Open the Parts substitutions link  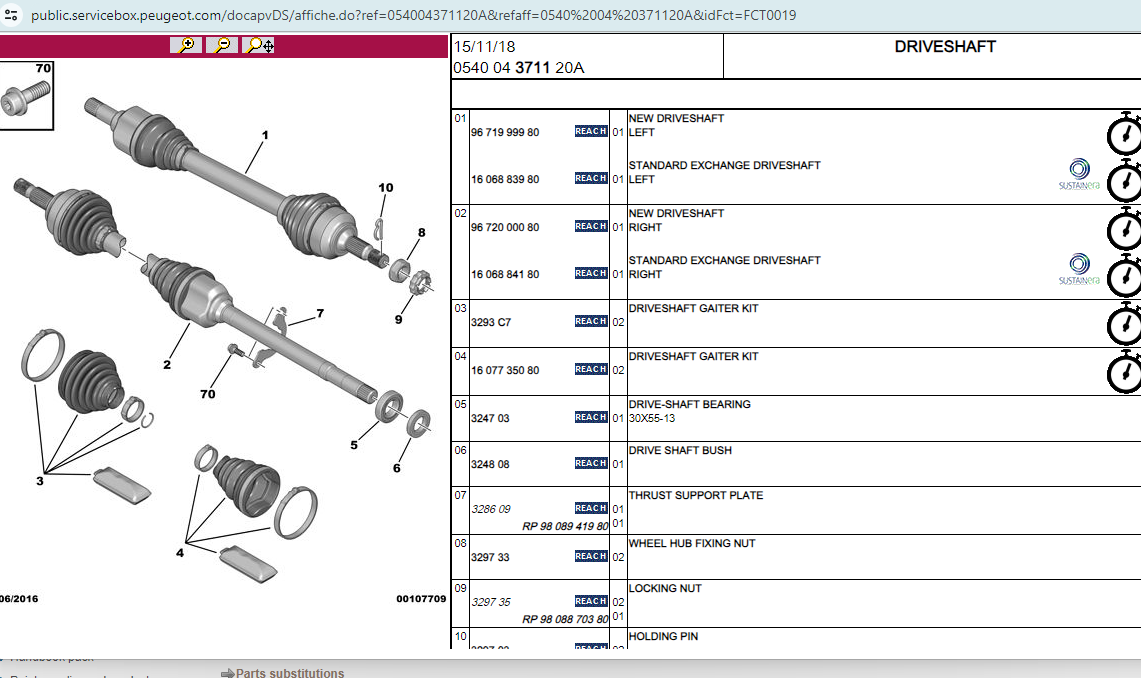[x=290, y=673]
